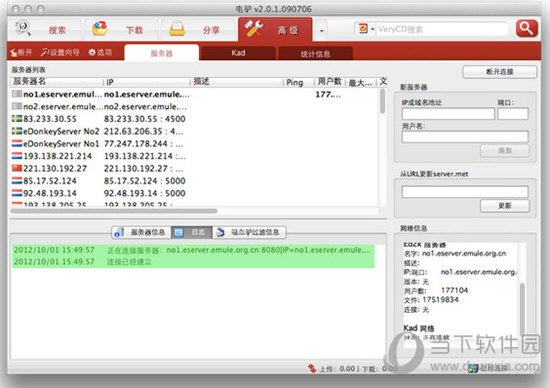Click the server list vertical scrollbar

click(x=382, y=101)
